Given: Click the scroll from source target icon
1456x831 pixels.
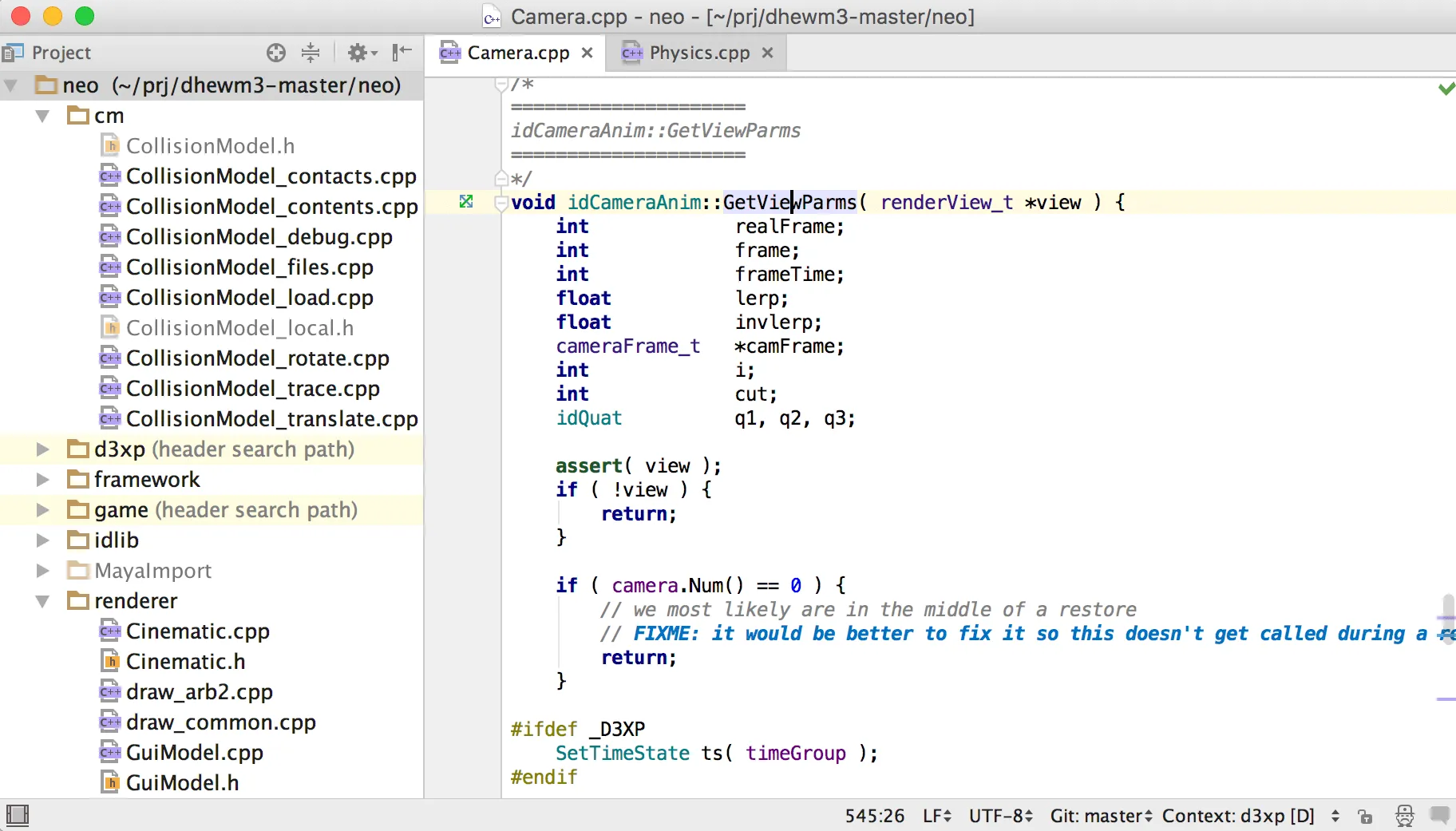Looking at the screenshot, I should coord(276,53).
